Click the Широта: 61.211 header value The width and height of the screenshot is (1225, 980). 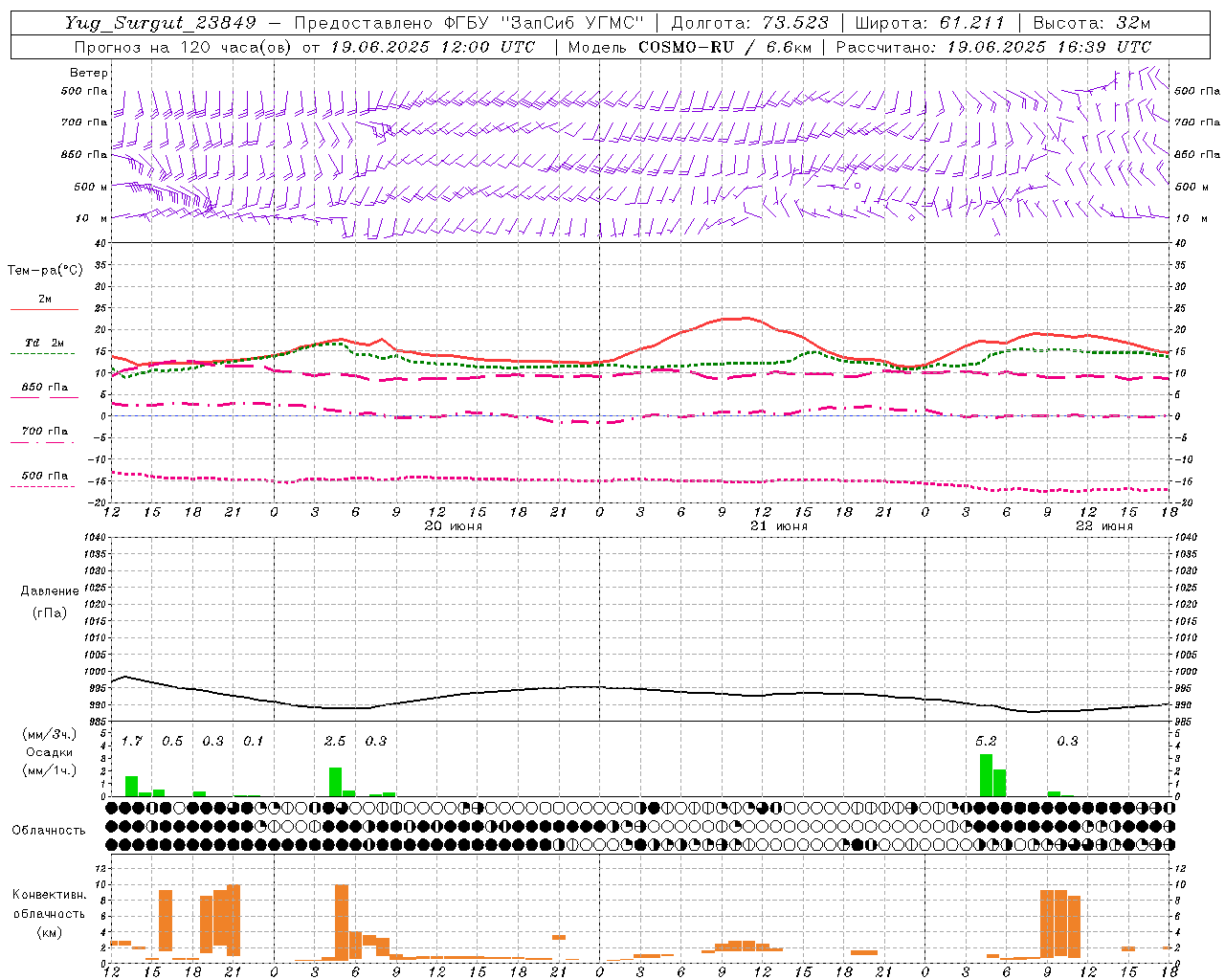pos(929,23)
